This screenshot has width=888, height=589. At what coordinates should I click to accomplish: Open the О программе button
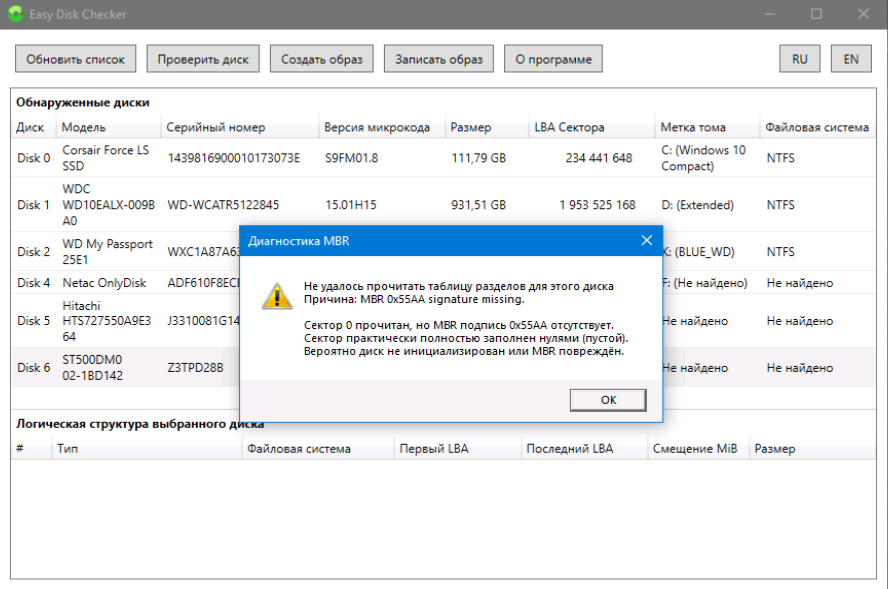[x=553, y=59]
